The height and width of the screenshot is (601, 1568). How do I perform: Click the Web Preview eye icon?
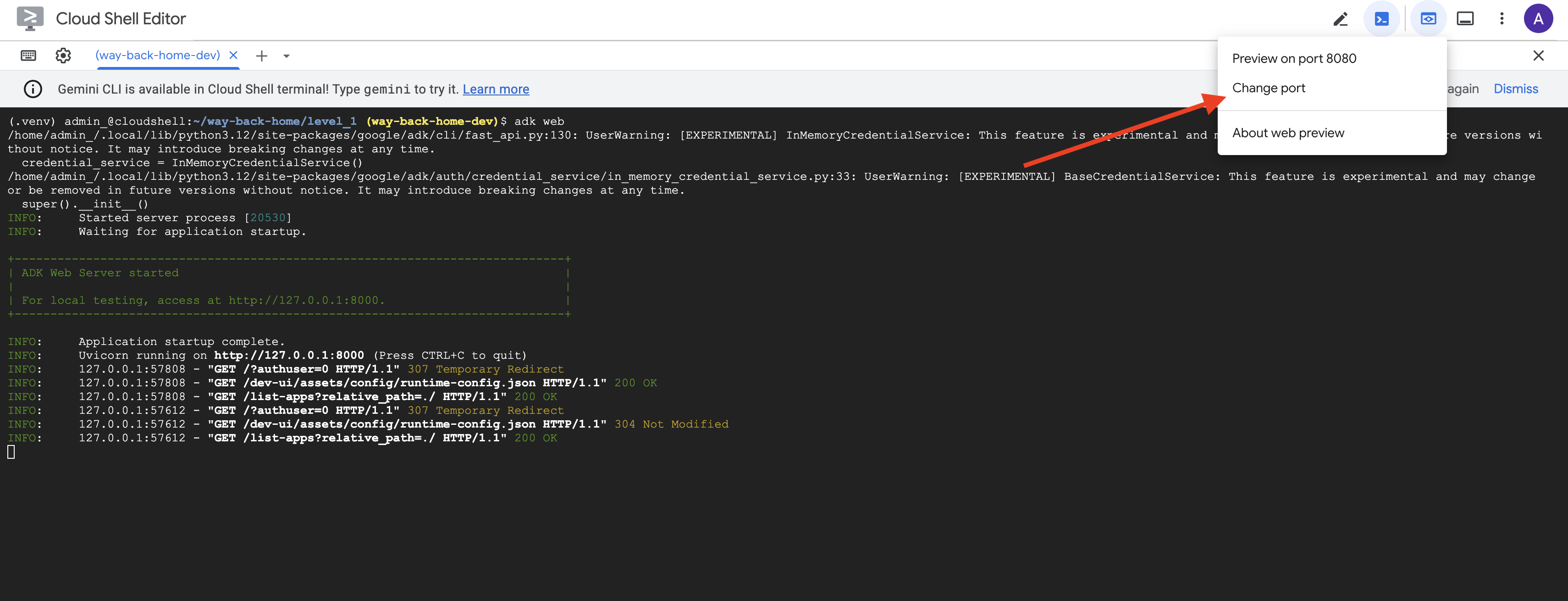(1428, 19)
